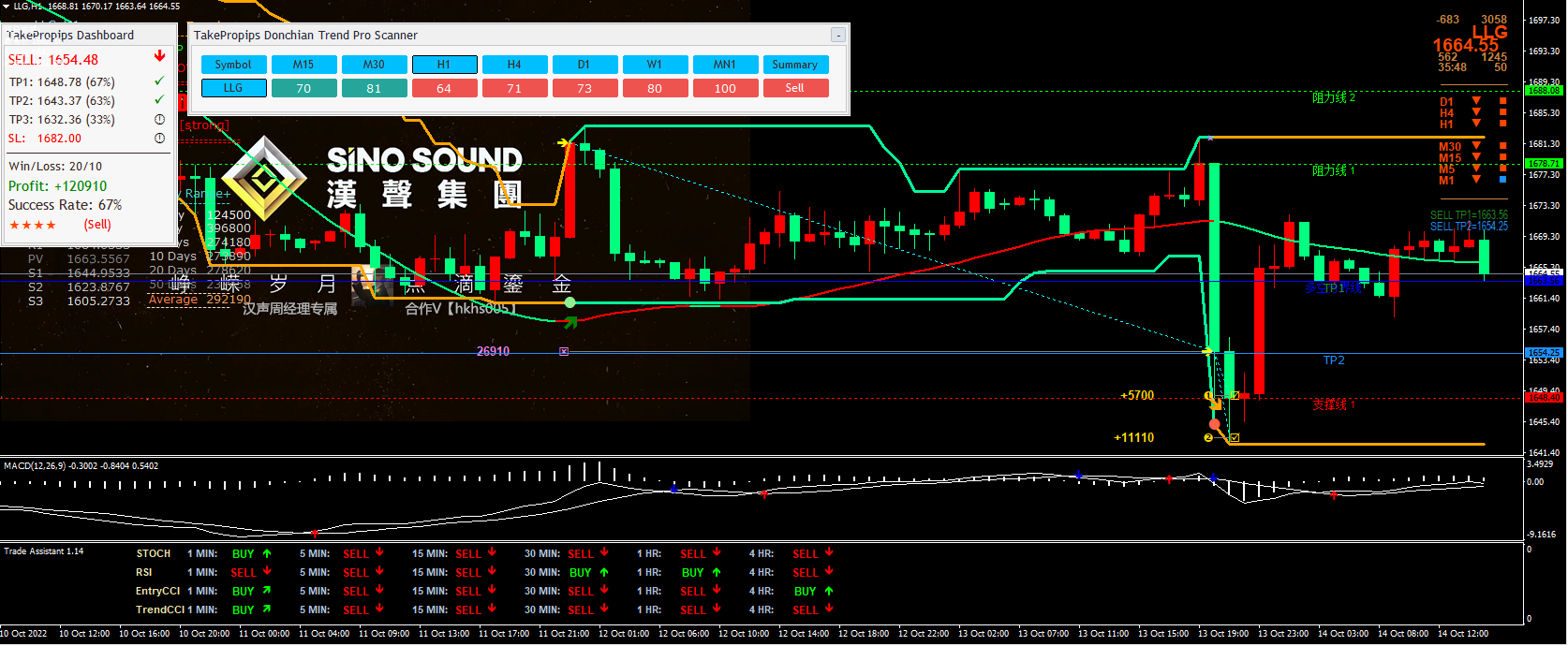Click the TP1 green checkmark icon
1568x646 pixels.
tap(159, 81)
